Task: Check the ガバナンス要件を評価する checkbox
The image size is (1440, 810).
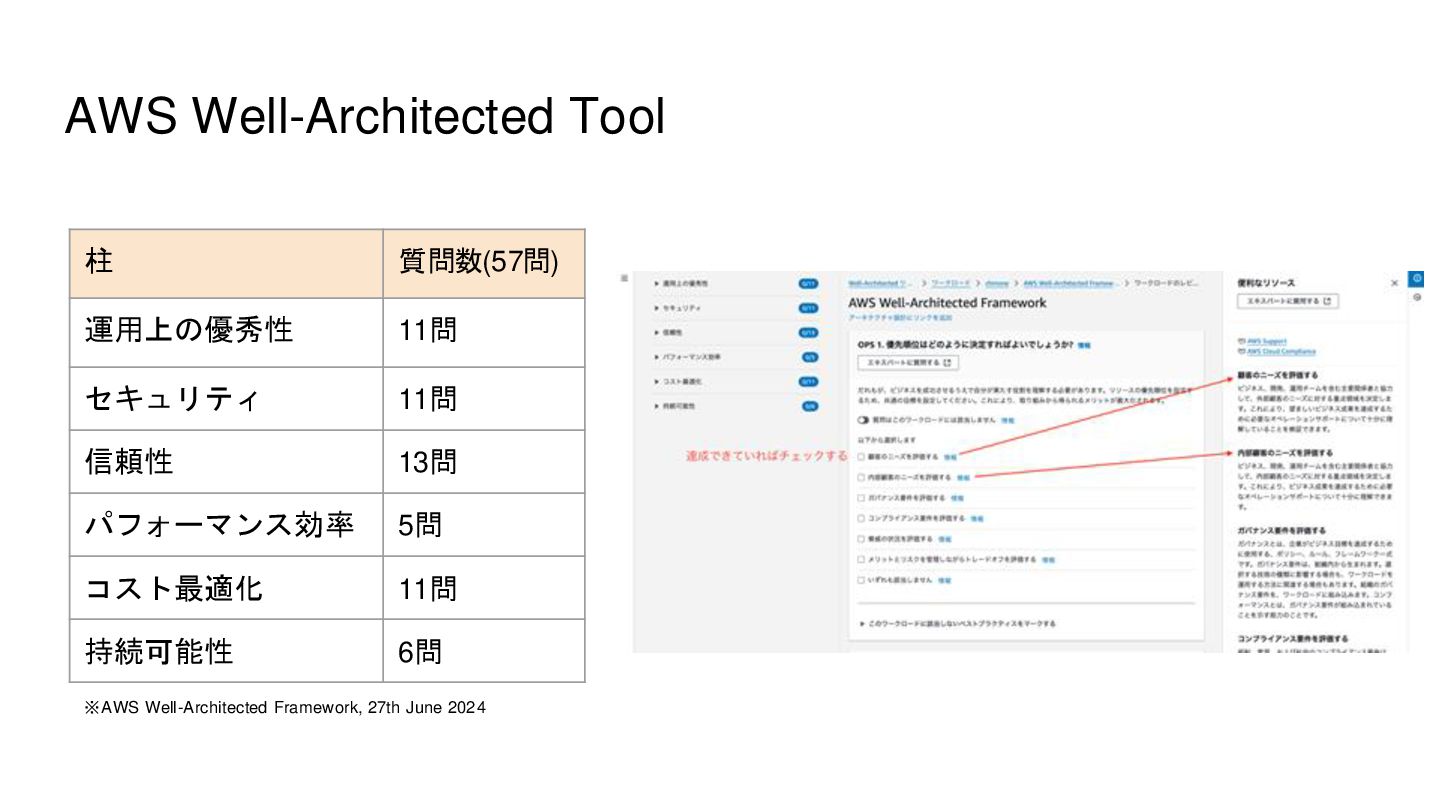Action: [861, 498]
